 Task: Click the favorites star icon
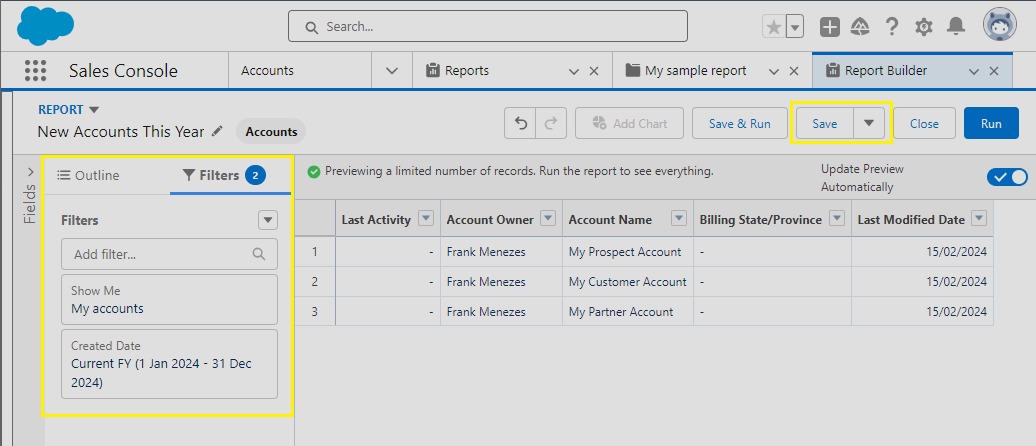tap(774, 26)
